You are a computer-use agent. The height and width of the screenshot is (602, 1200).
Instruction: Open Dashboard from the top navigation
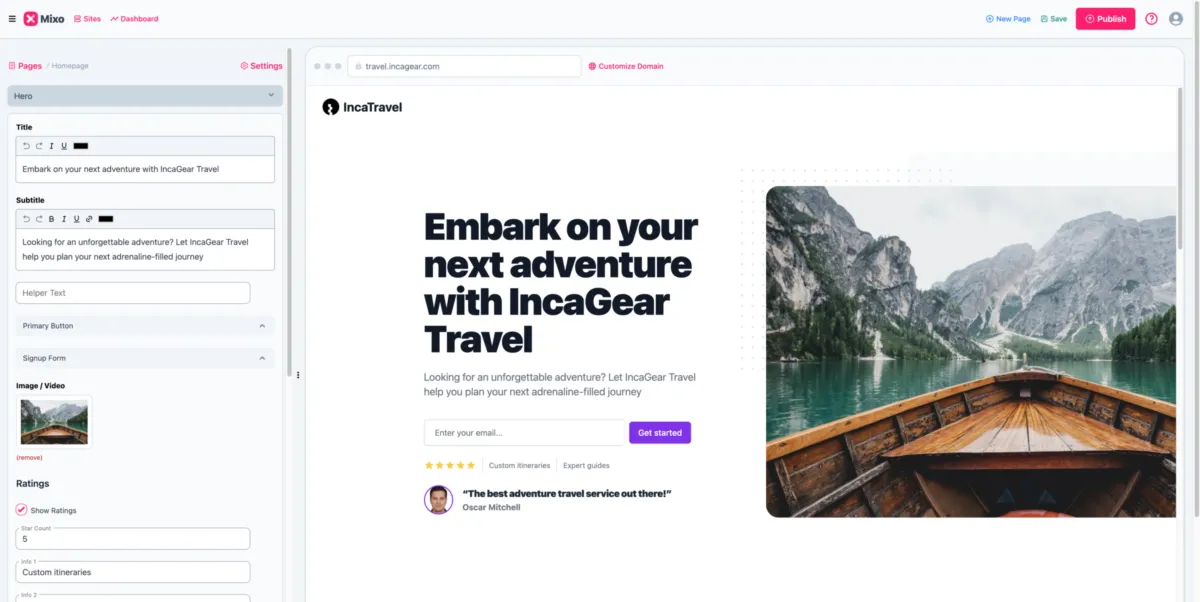click(x=134, y=19)
